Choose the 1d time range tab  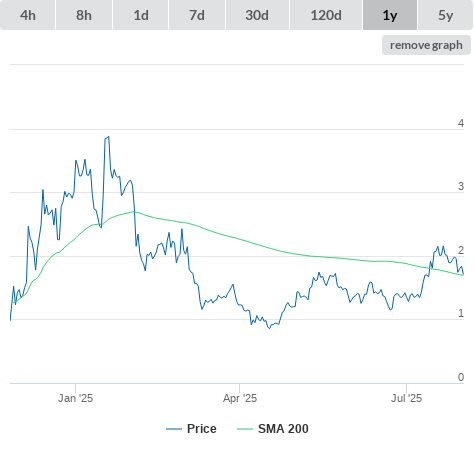(x=141, y=15)
